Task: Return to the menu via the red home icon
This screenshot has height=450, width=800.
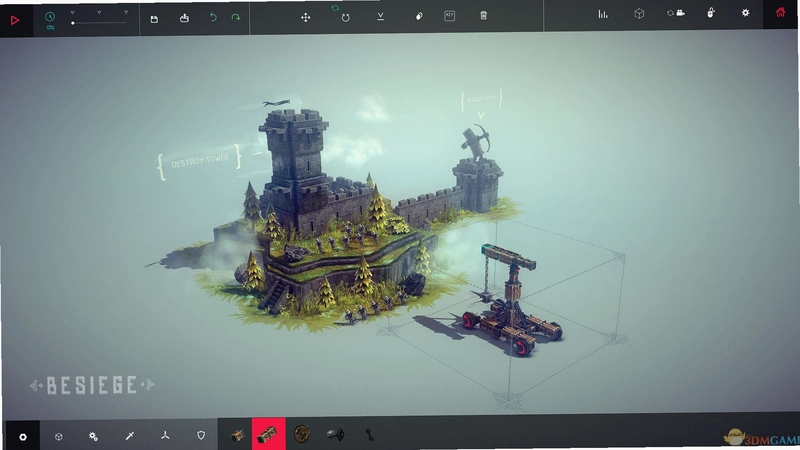Action: (780, 12)
